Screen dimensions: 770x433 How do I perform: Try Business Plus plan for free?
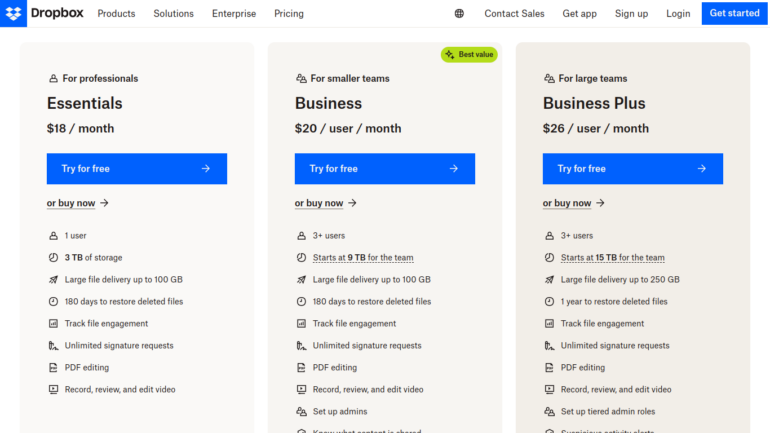(632, 169)
